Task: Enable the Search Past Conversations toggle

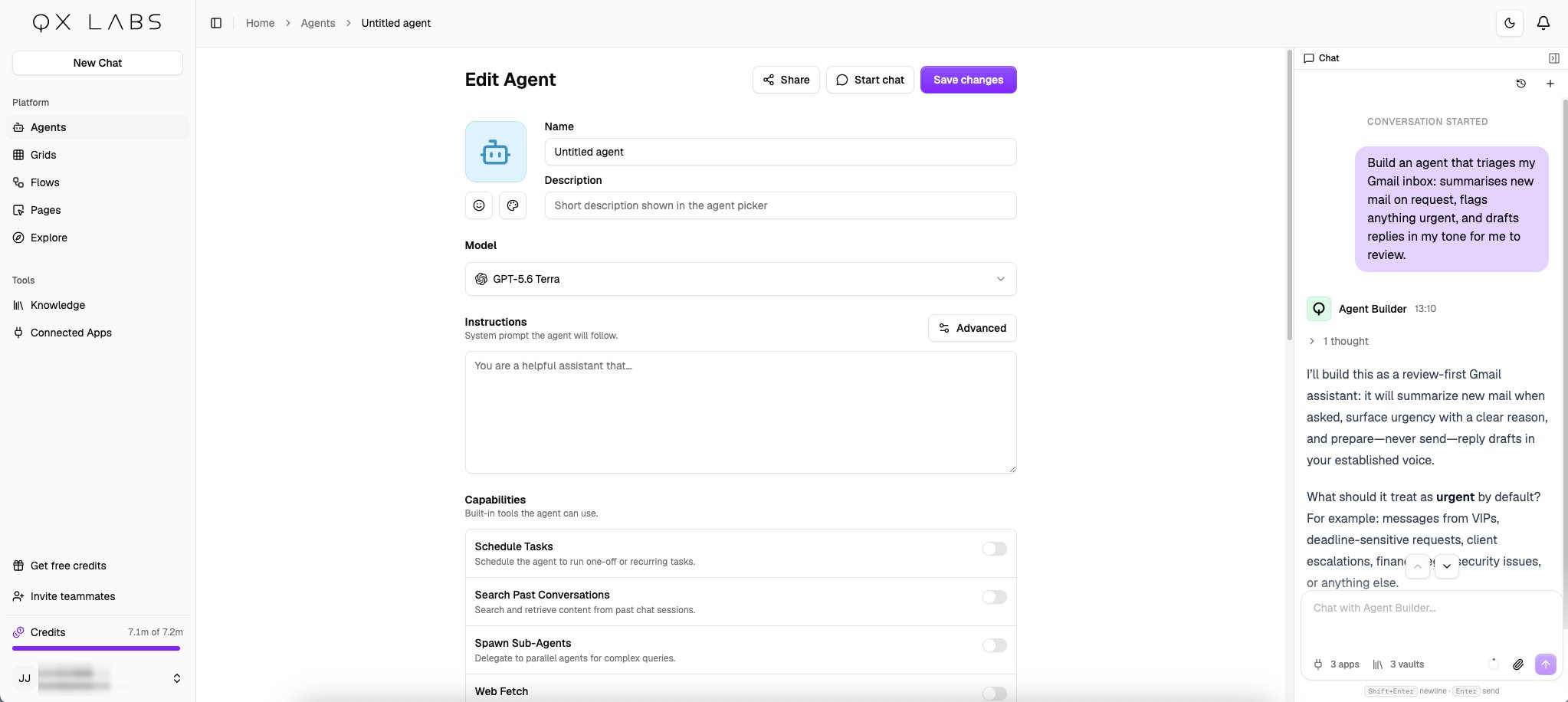Action: pyautogui.click(x=994, y=597)
